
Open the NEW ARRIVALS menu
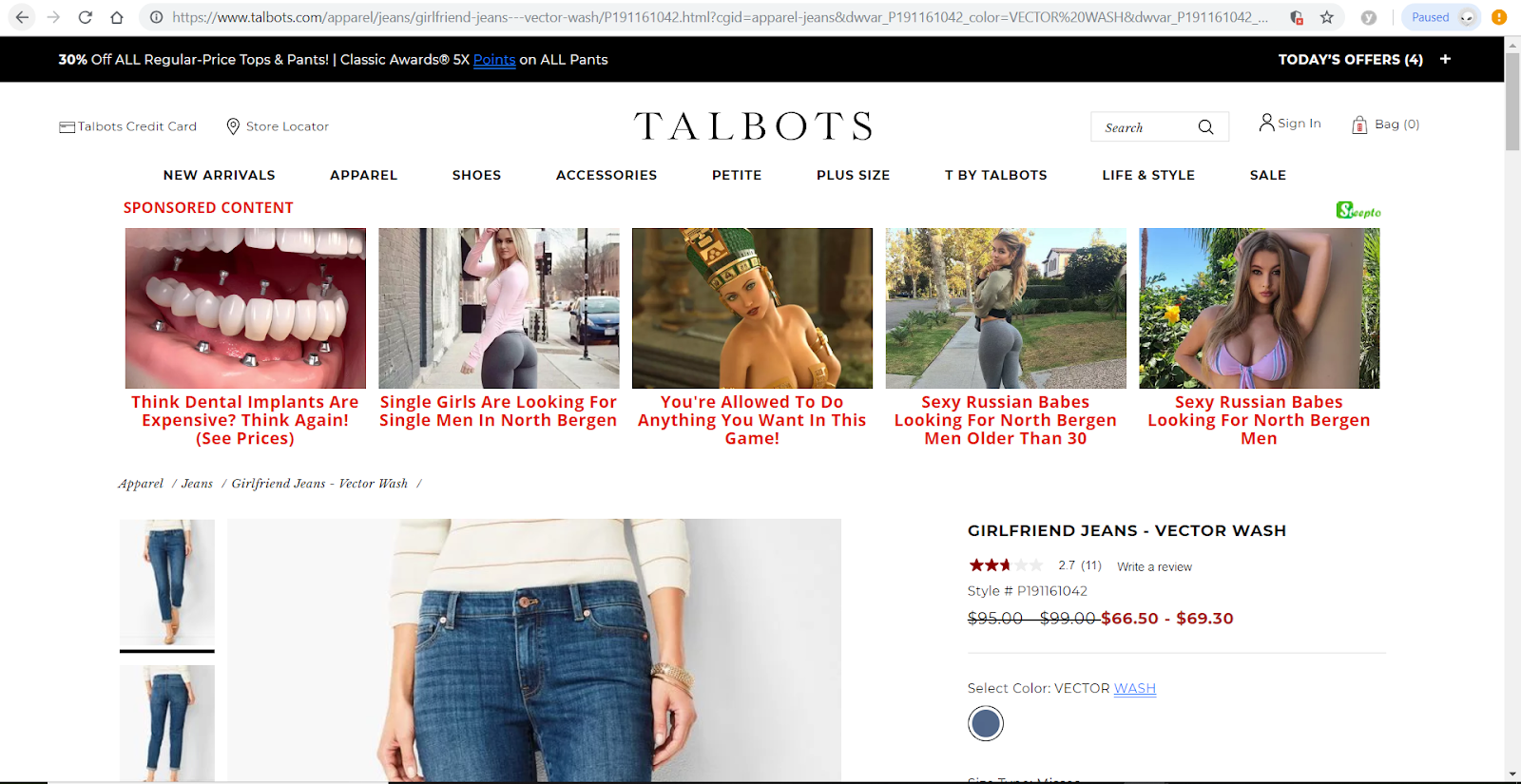pos(220,175)
